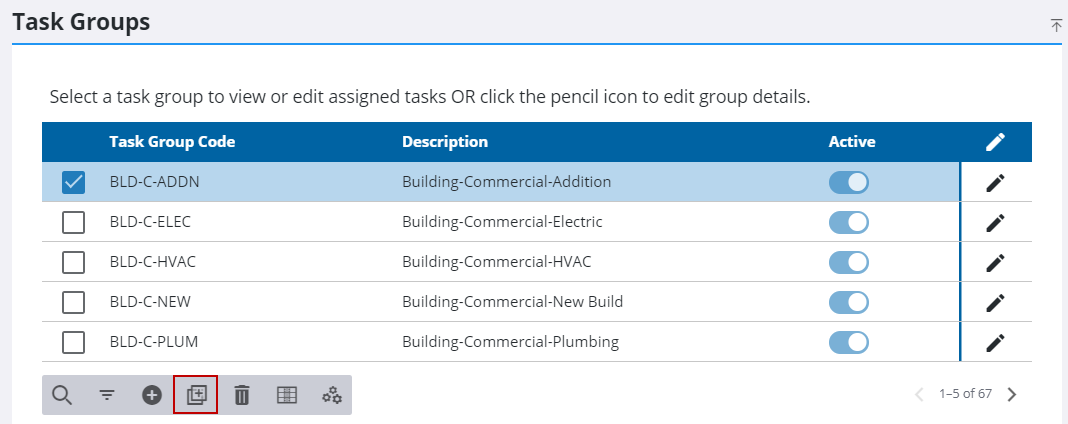Delete the selected group with trash icon
This screenshot has width=1068, height=424.
pos(241,395)
